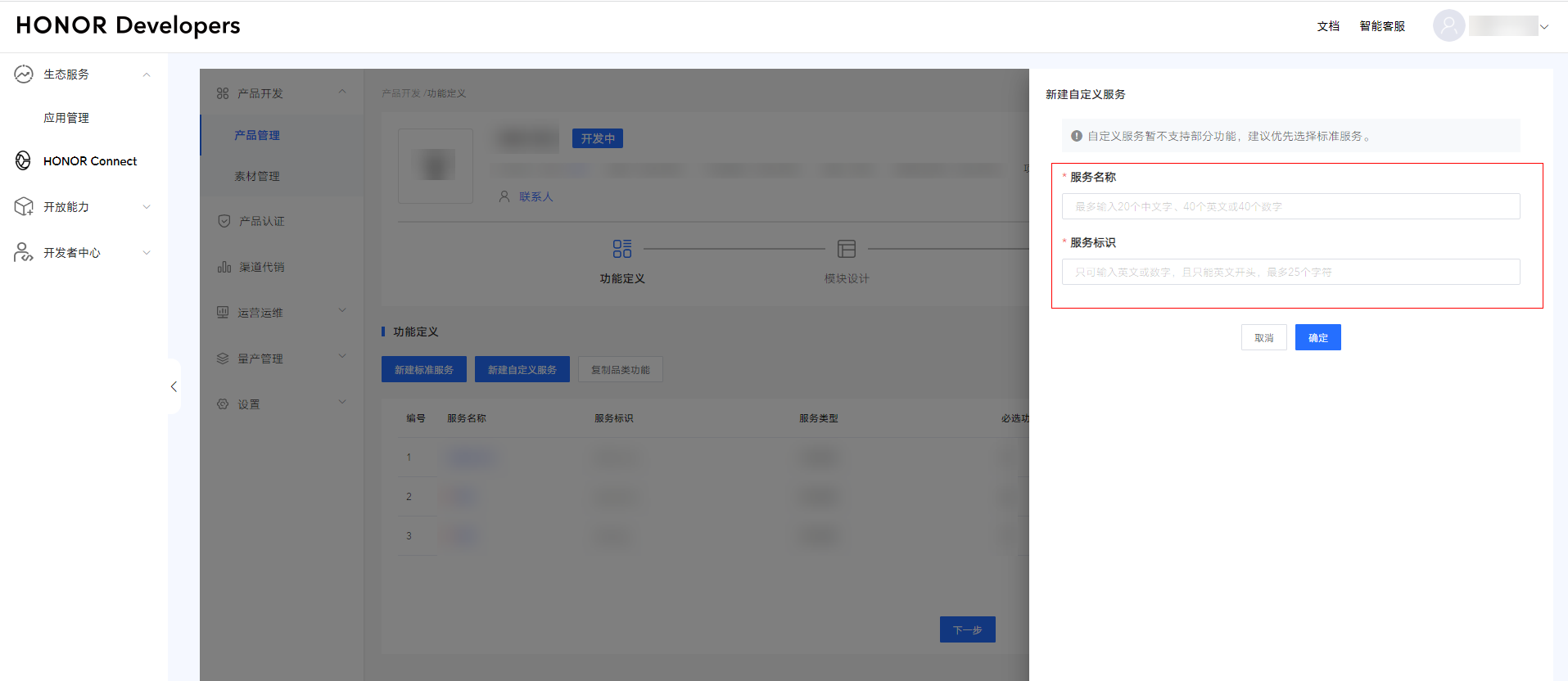This screenshot has height=681, width=1568.
Task: Click the 开发者中心 person icon
Action: pos(24,253)
